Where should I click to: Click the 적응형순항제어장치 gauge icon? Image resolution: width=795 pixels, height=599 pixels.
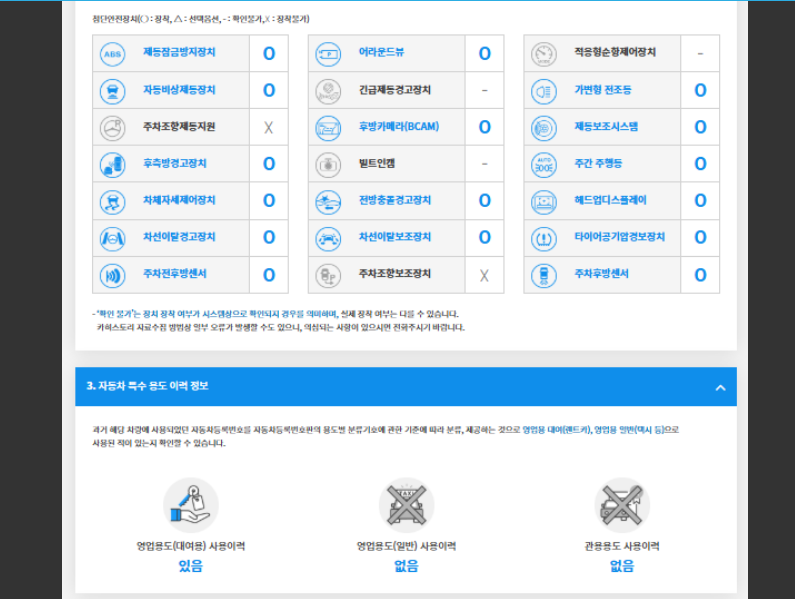[544, 54]
